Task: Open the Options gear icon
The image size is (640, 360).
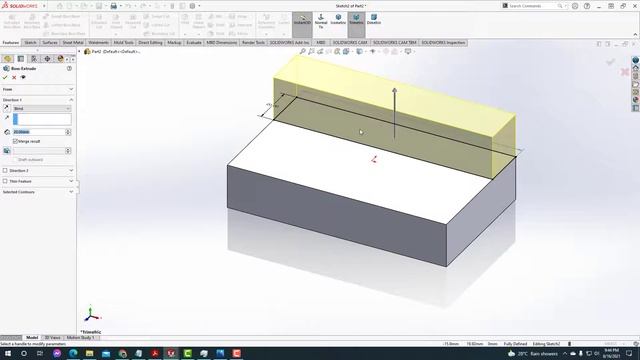Action: 192,6
